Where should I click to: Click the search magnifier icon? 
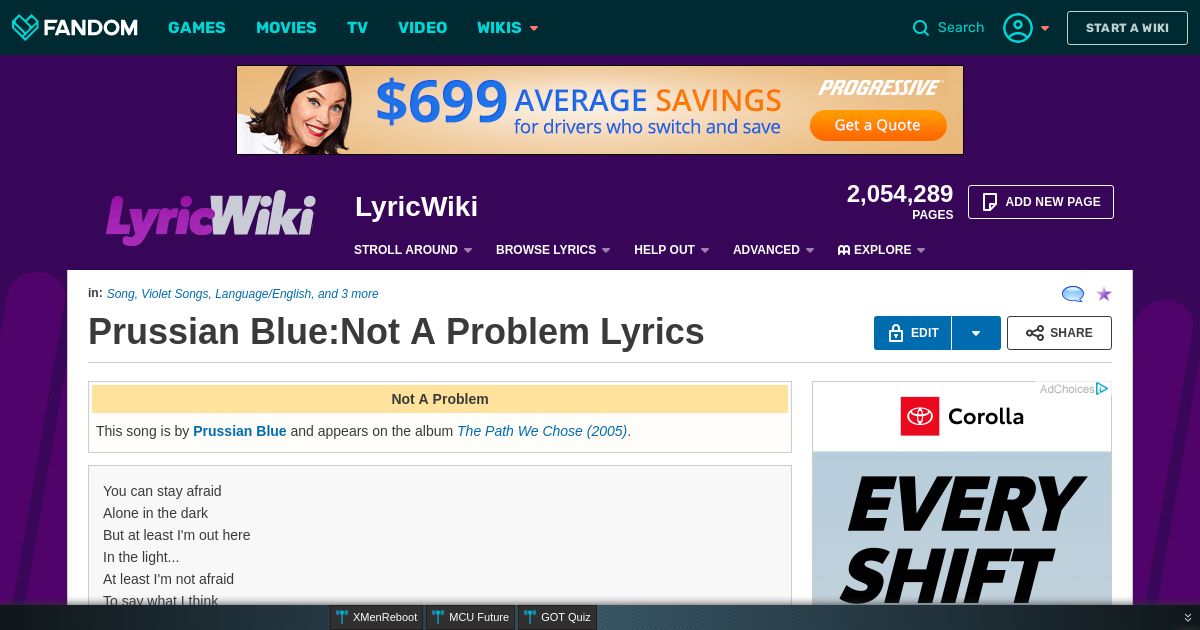pyautogui.click(x=921, y=28)
